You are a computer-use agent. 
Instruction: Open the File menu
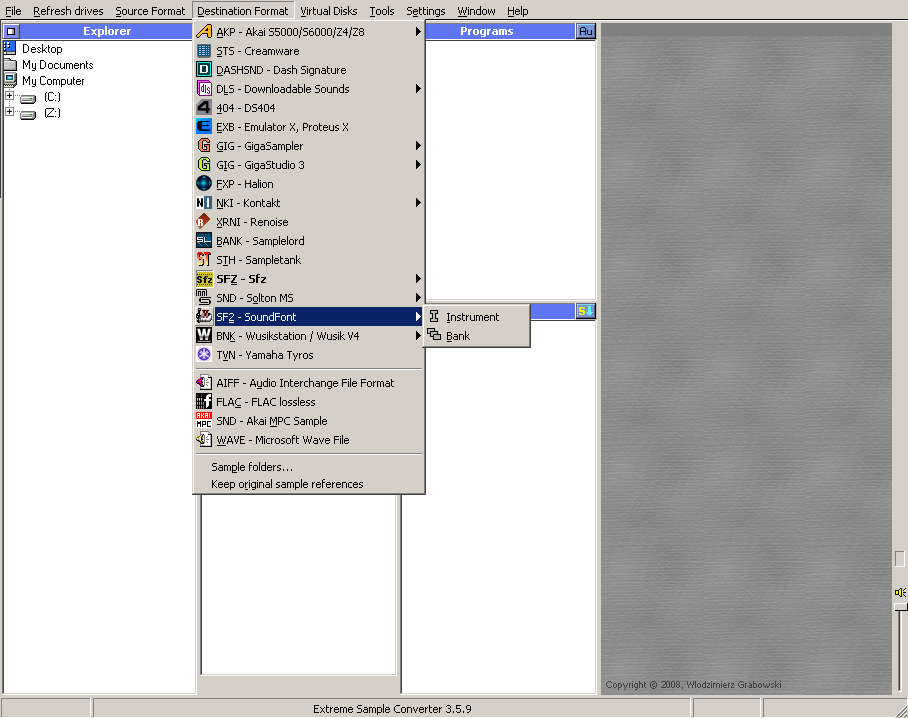[13, 11]
